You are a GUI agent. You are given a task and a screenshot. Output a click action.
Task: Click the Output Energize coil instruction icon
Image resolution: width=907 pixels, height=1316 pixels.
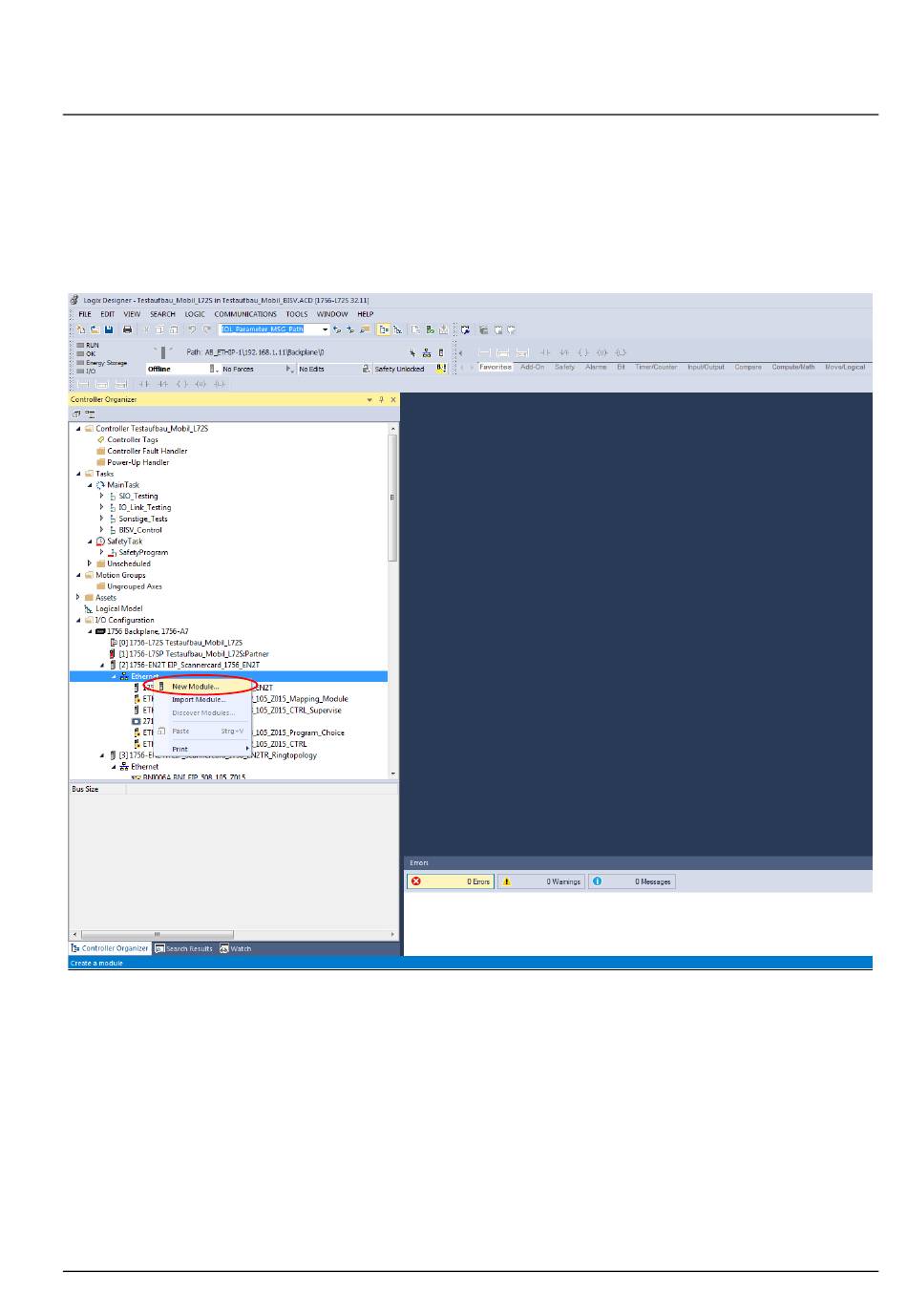[583, 352]
